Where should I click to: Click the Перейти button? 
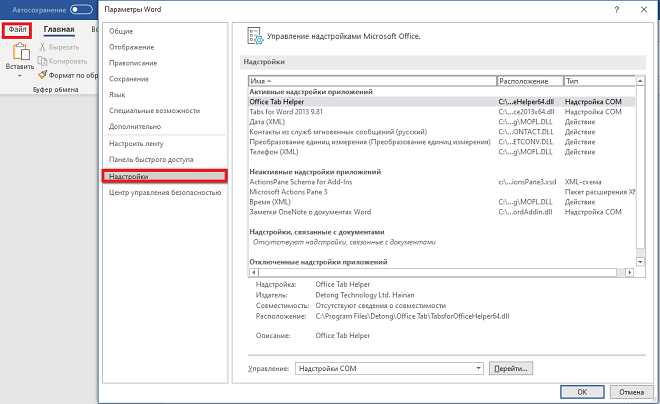coord(511,369)
